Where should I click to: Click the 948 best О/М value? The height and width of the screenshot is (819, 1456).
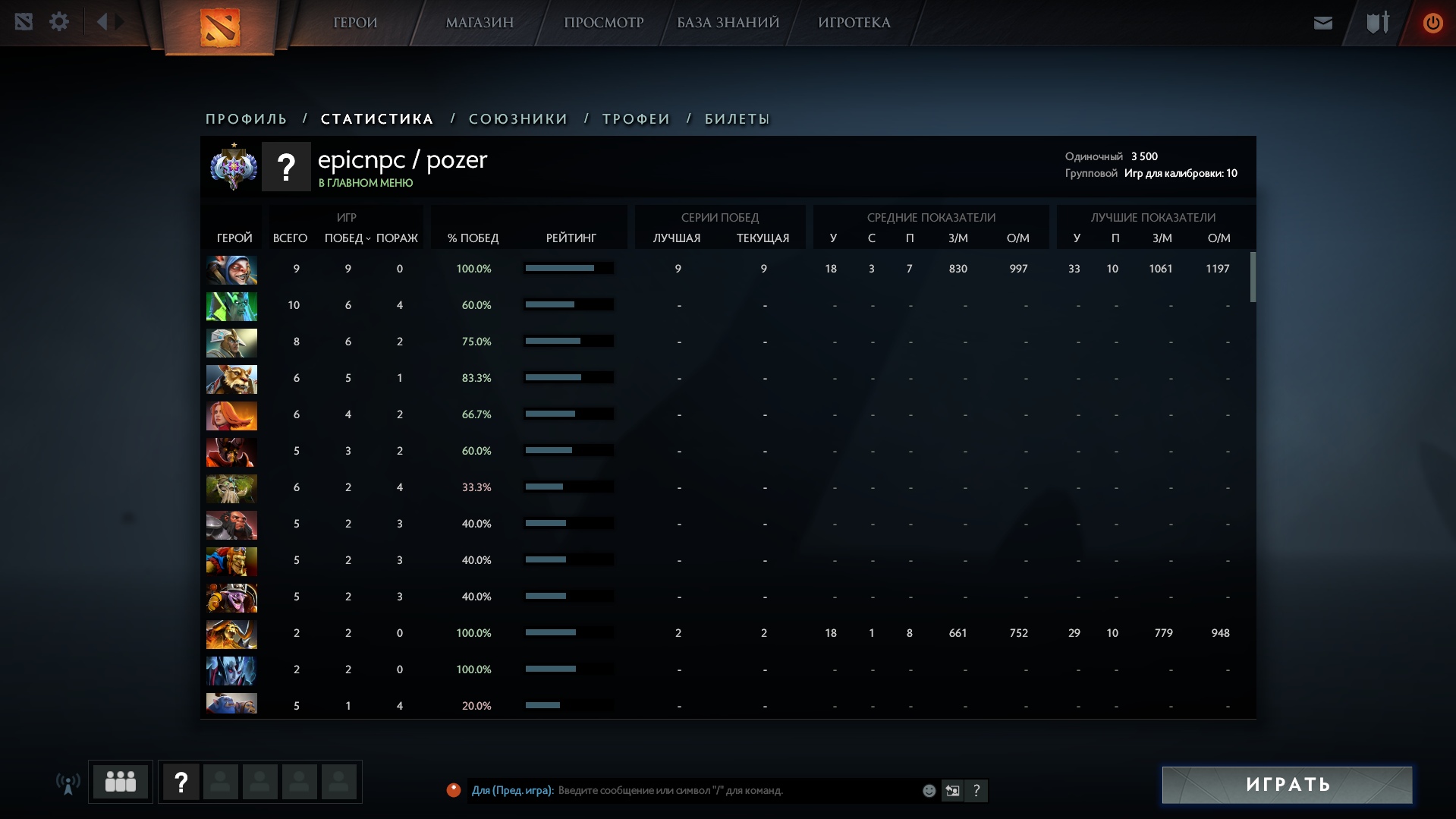coord(1220,633)
